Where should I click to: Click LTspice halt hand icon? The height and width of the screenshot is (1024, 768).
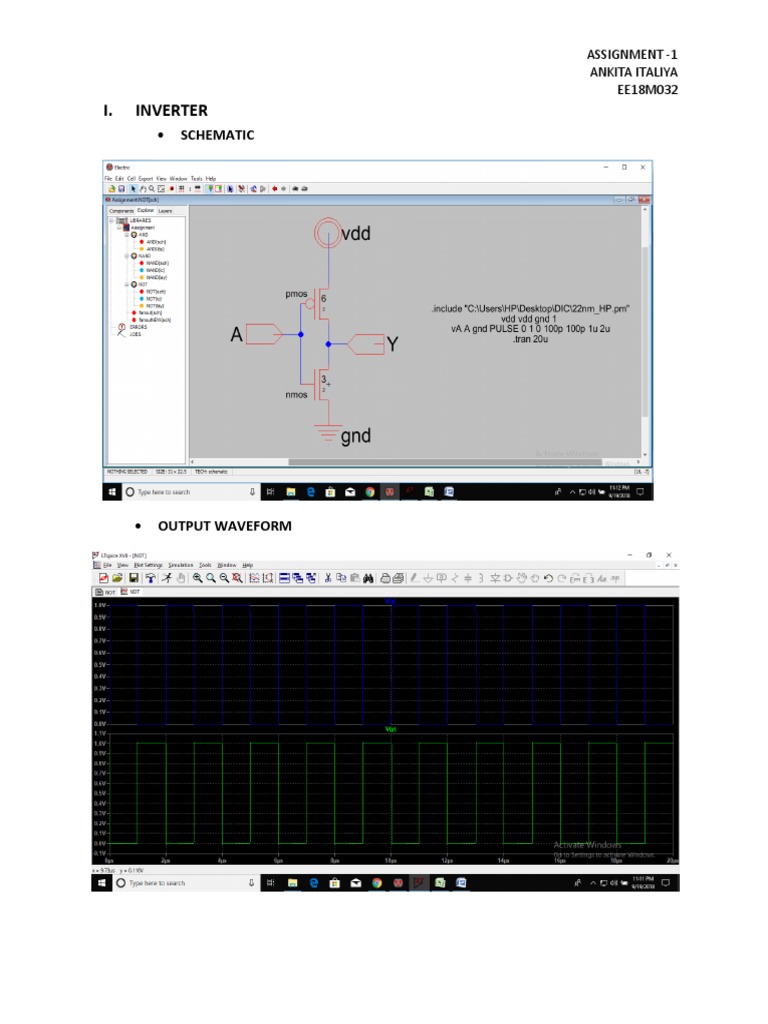pos(181,578)
